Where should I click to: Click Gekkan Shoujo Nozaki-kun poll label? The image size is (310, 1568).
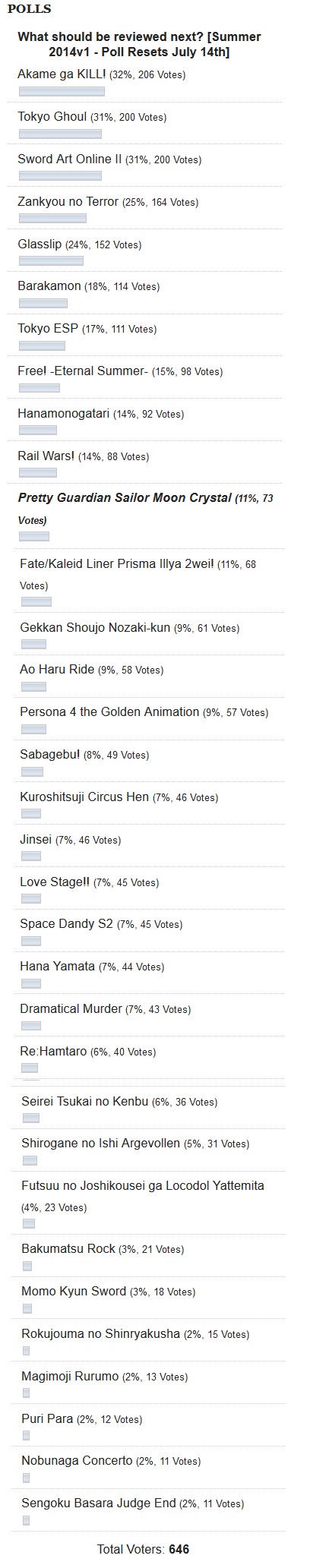tap(130, 628)
